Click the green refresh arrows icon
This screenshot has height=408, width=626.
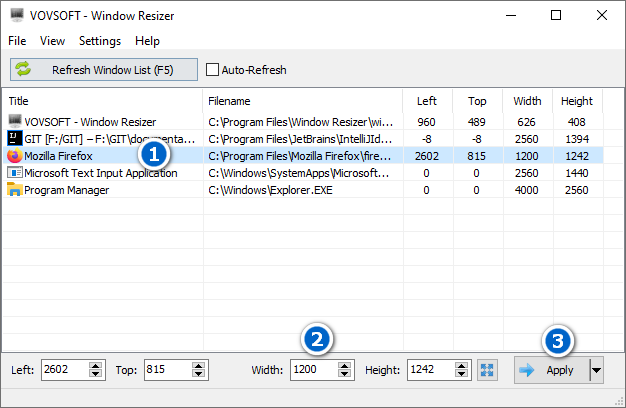pyautogui.click(x=23, y=69)
